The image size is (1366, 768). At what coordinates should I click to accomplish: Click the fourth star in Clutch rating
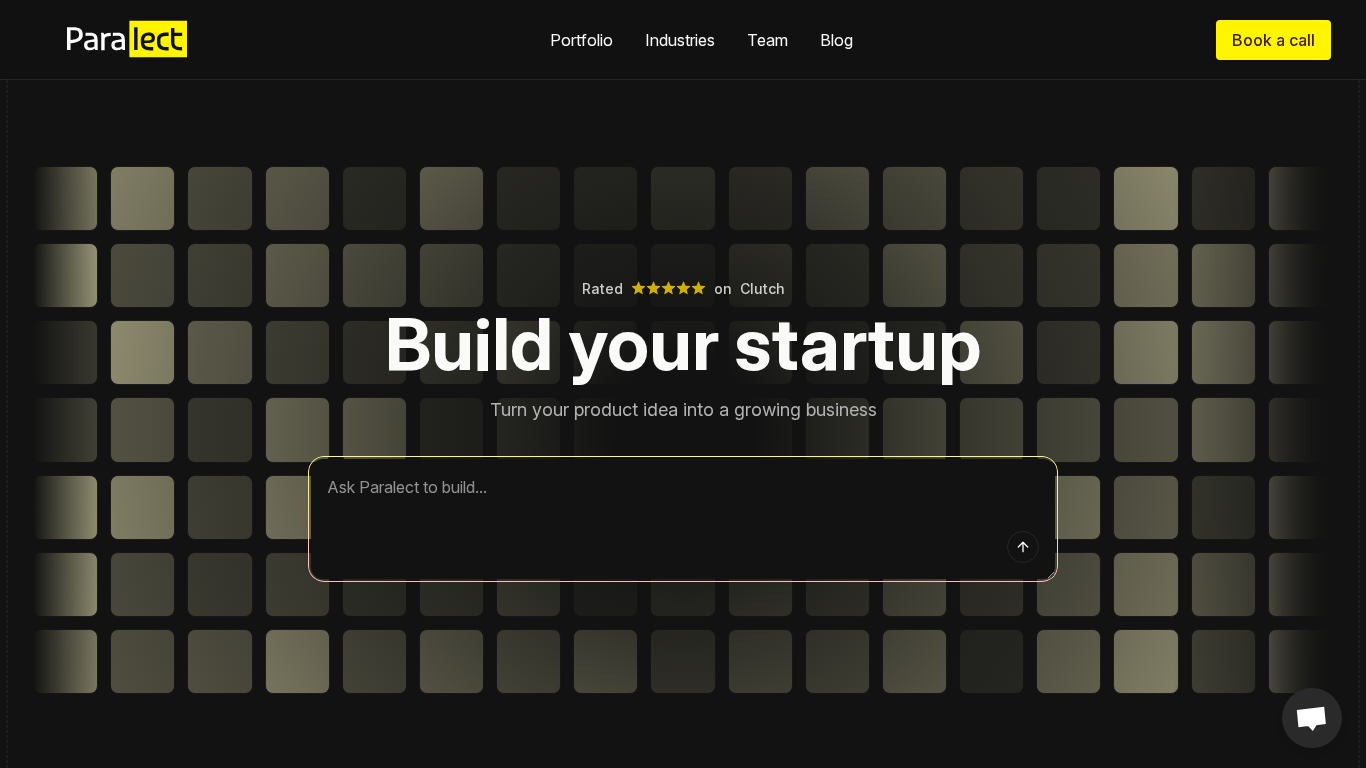point(684,288)
